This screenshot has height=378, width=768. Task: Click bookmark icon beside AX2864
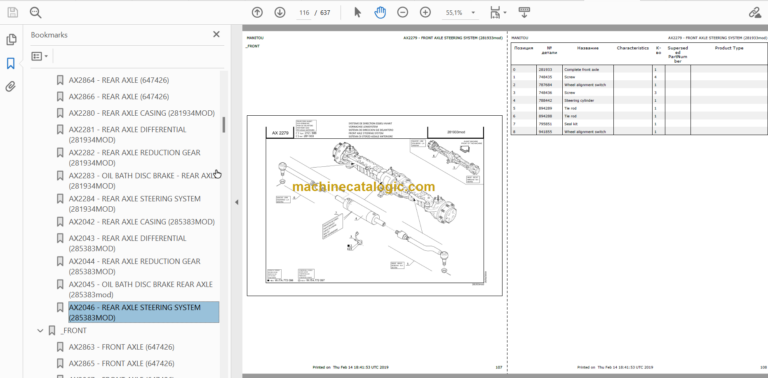[60, 80]
